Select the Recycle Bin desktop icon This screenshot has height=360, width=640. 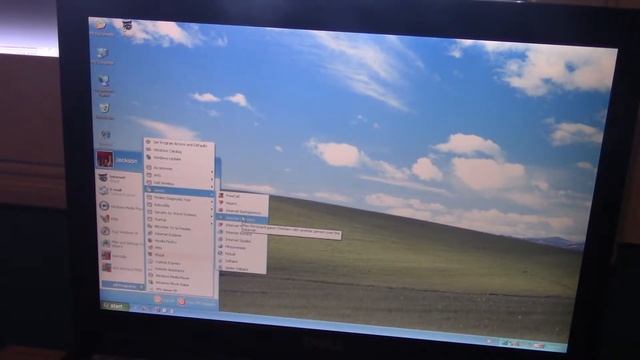pos(104,111)
